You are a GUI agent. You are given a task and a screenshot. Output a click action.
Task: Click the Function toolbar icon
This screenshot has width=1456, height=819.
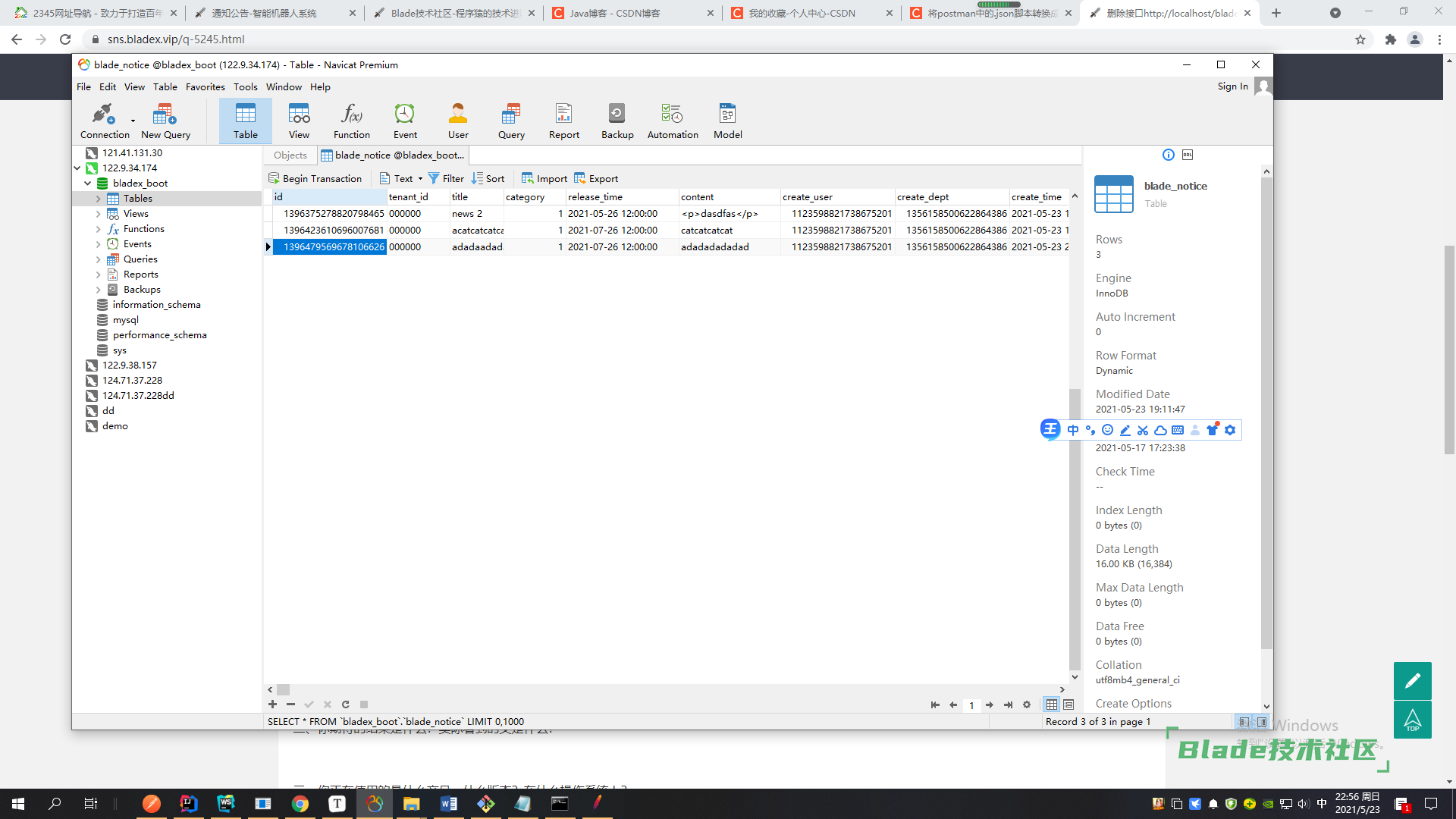(x=352, y=121)
